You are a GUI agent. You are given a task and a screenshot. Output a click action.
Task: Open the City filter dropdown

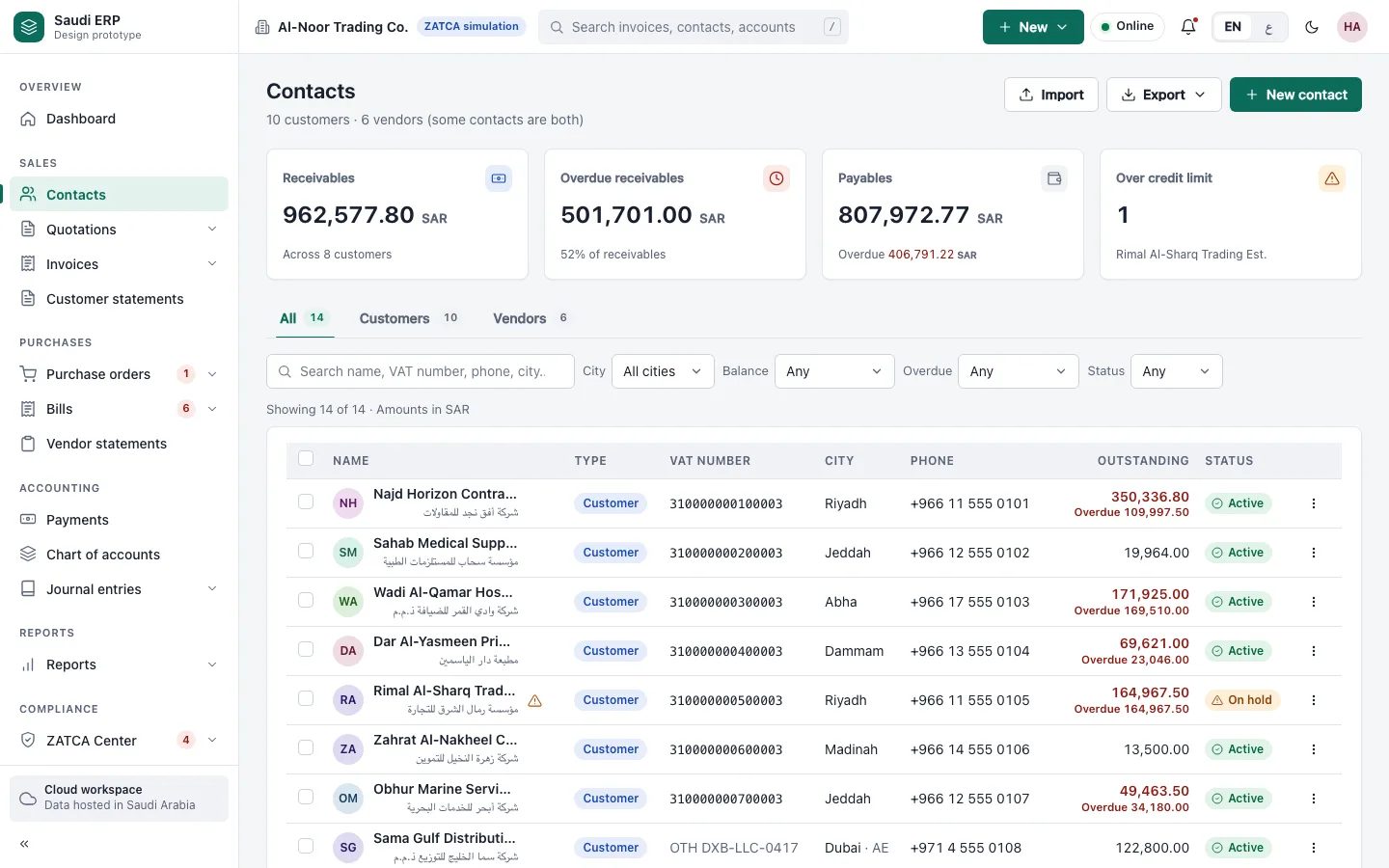click(x=663, y=371)
